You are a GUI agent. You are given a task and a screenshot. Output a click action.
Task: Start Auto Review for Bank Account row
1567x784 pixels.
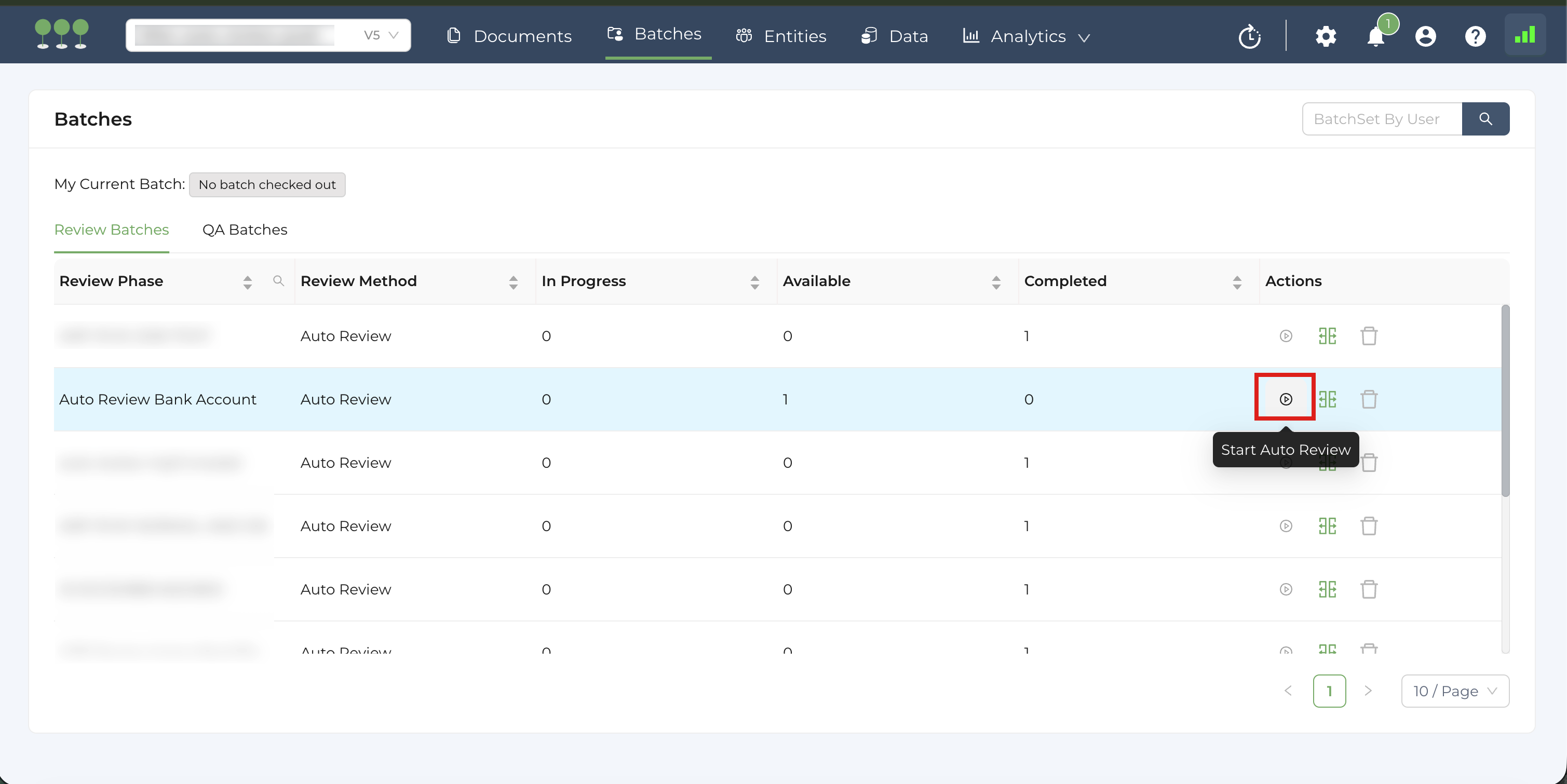click(1286, 399)
